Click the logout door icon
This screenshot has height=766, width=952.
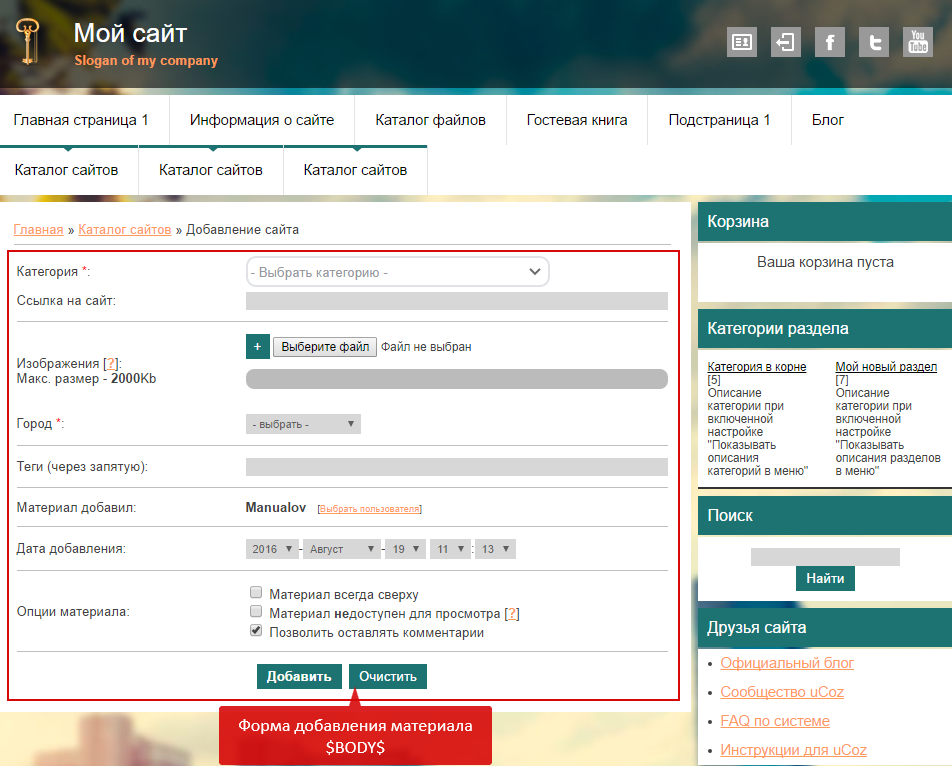(x=786, y=42)
